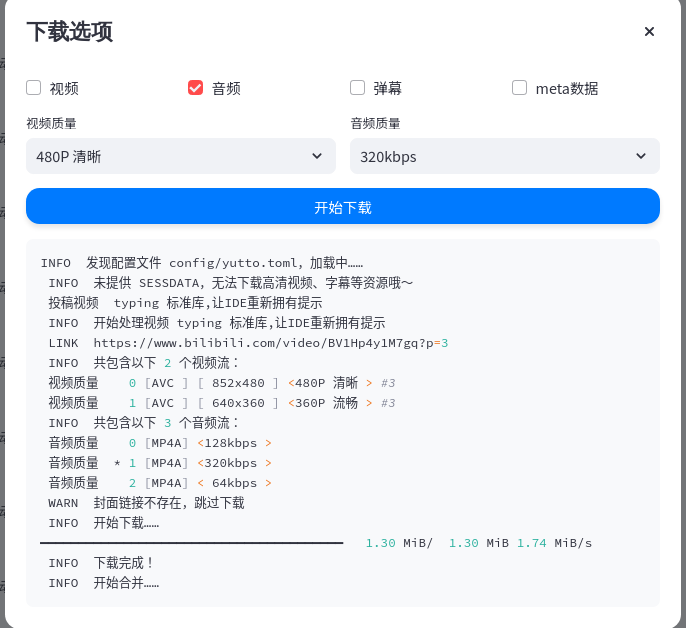
Task: Click the 开始合并 log line at the bottom
Action: click(x=126, y=583)
